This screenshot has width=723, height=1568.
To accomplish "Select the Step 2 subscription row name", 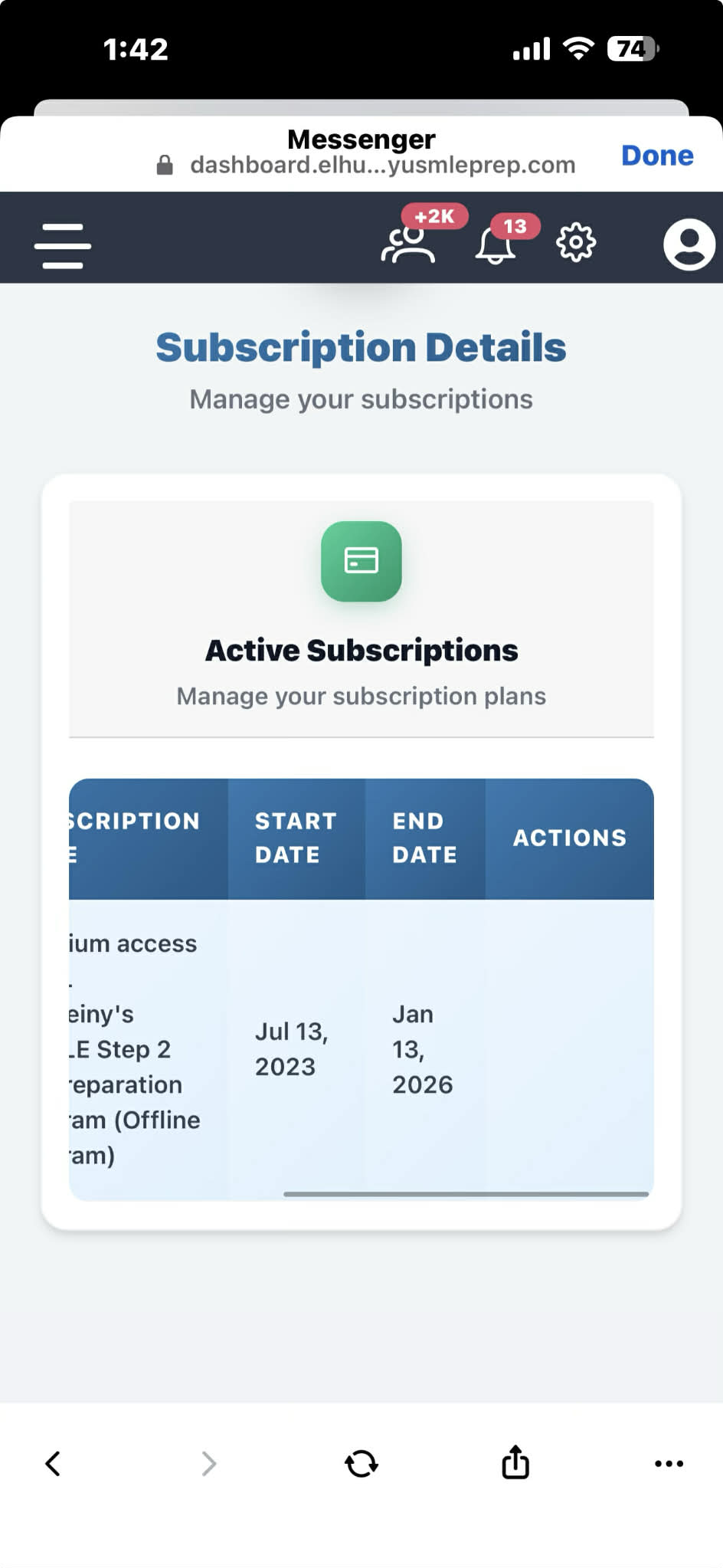I will (134, 1049).
